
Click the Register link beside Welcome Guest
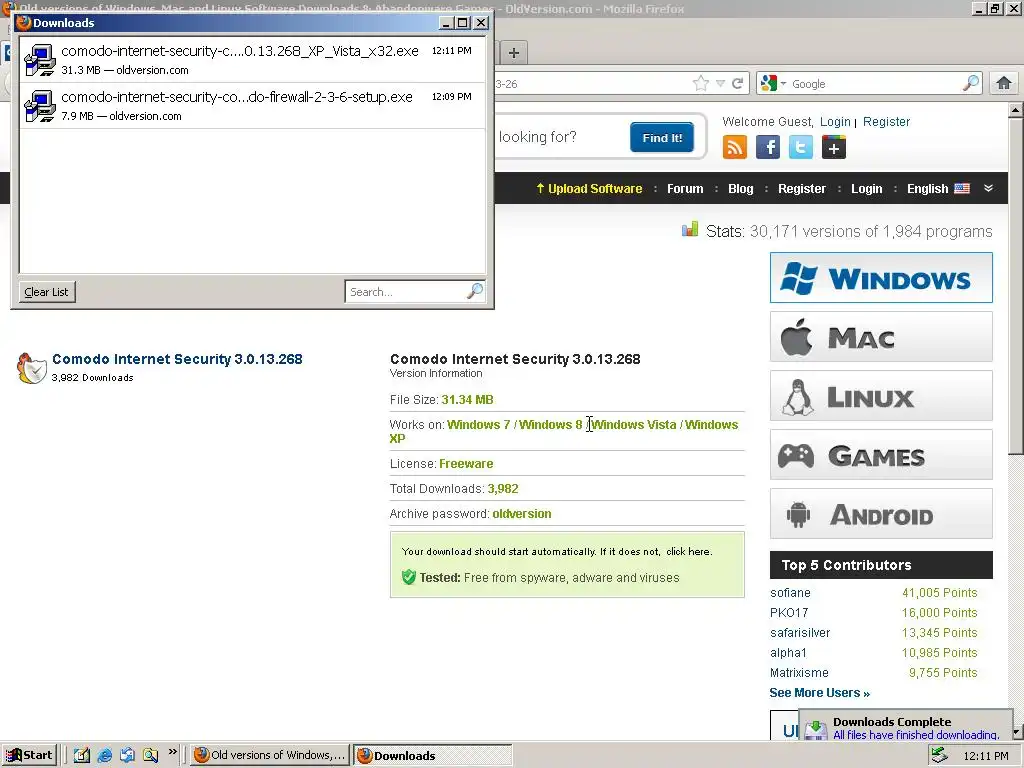pyautogui.click(x=886, y=121)
